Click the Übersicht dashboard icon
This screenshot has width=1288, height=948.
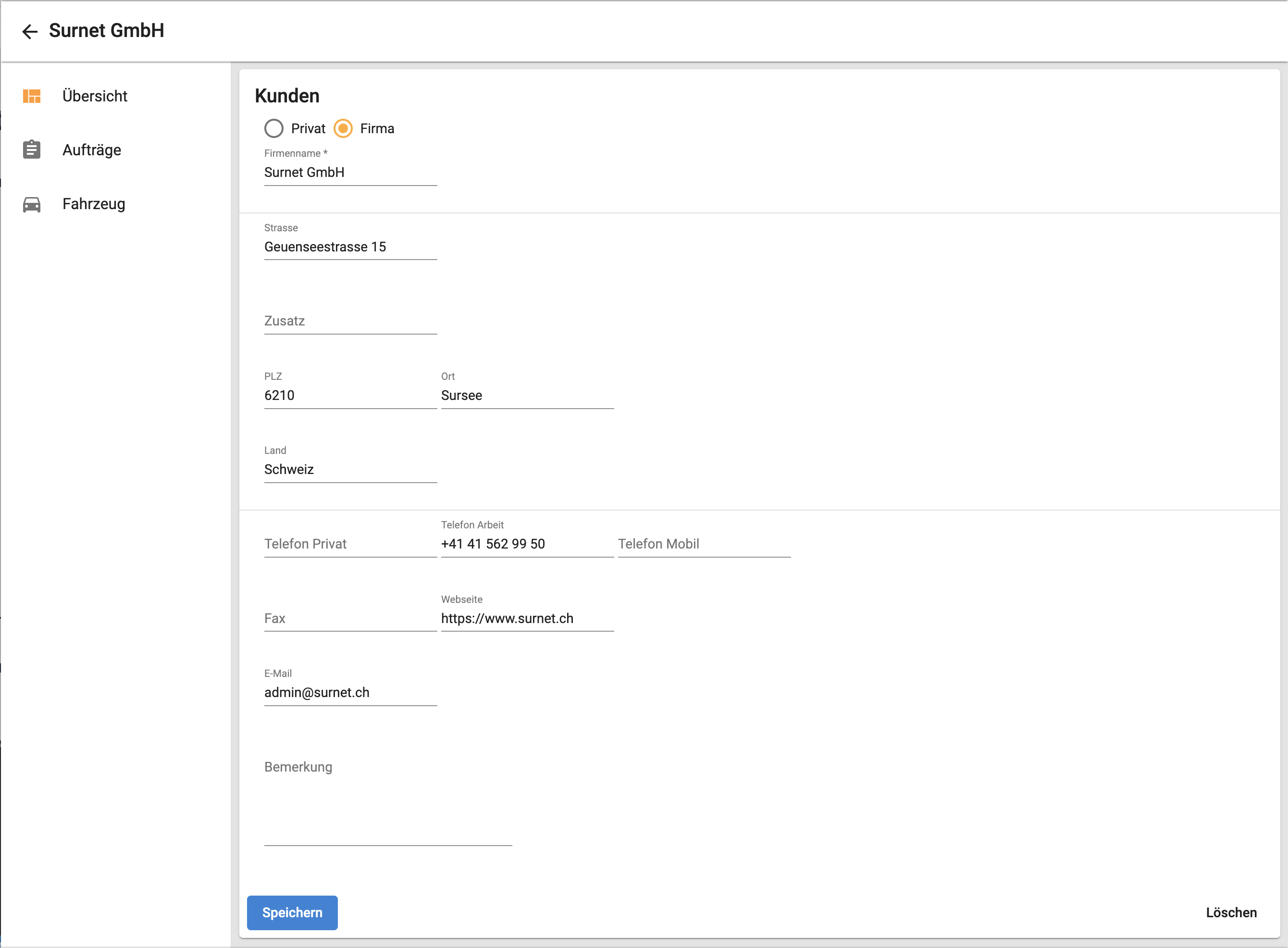click(32, 96)
